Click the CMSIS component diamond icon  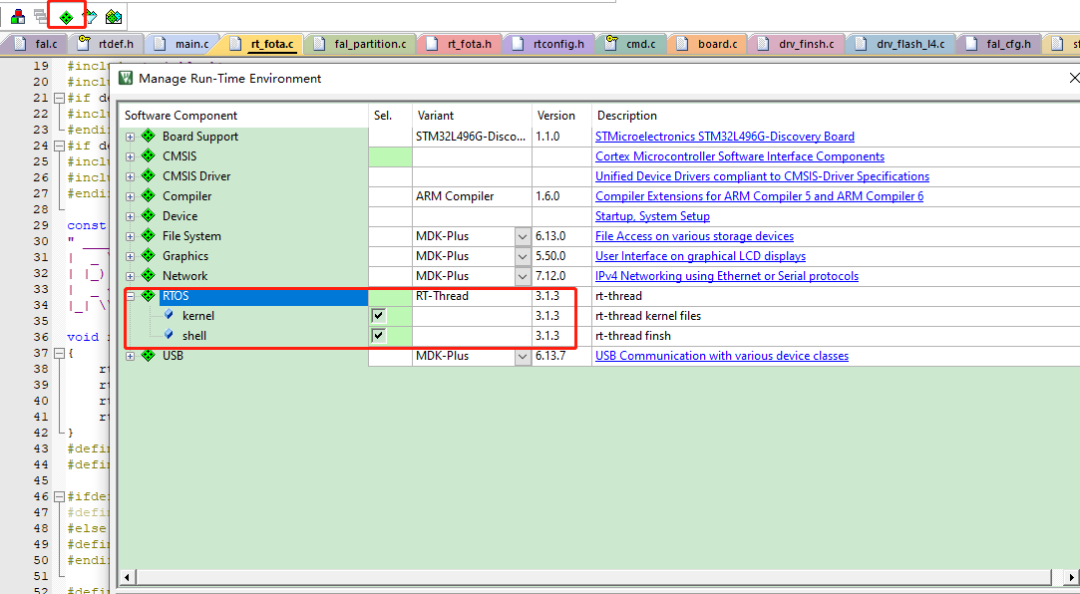coord(148,156)
